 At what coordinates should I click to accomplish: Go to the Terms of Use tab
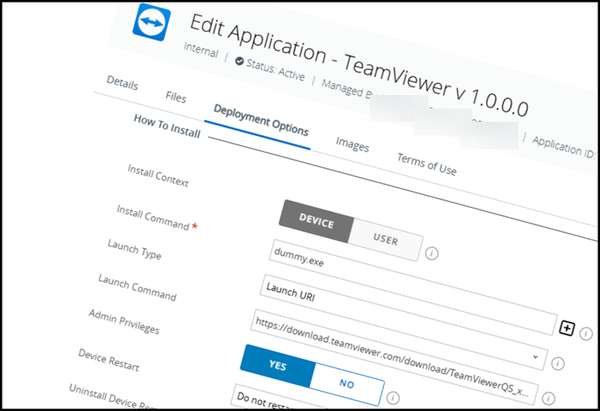click(x=427, y=164)
